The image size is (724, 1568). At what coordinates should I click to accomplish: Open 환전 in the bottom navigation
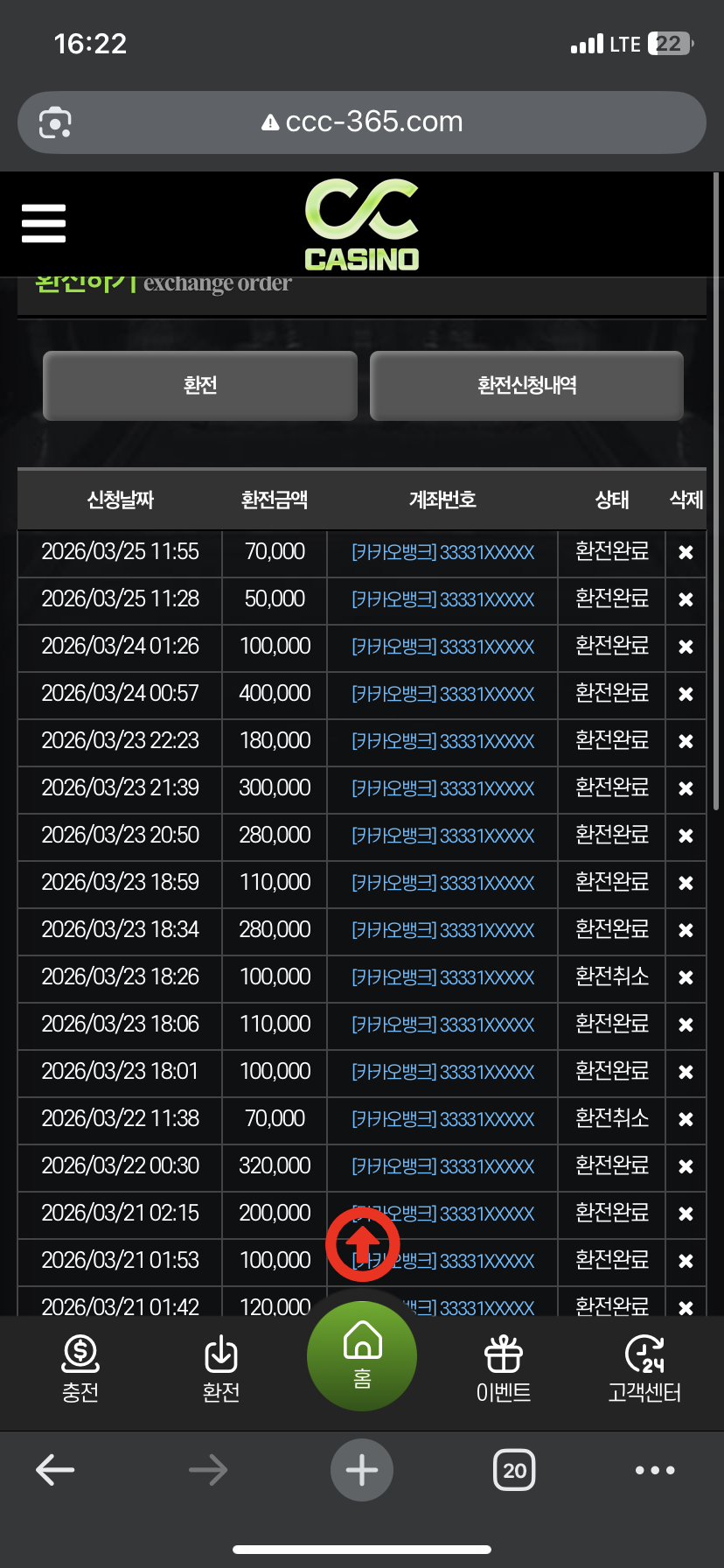coord(221,1368)
